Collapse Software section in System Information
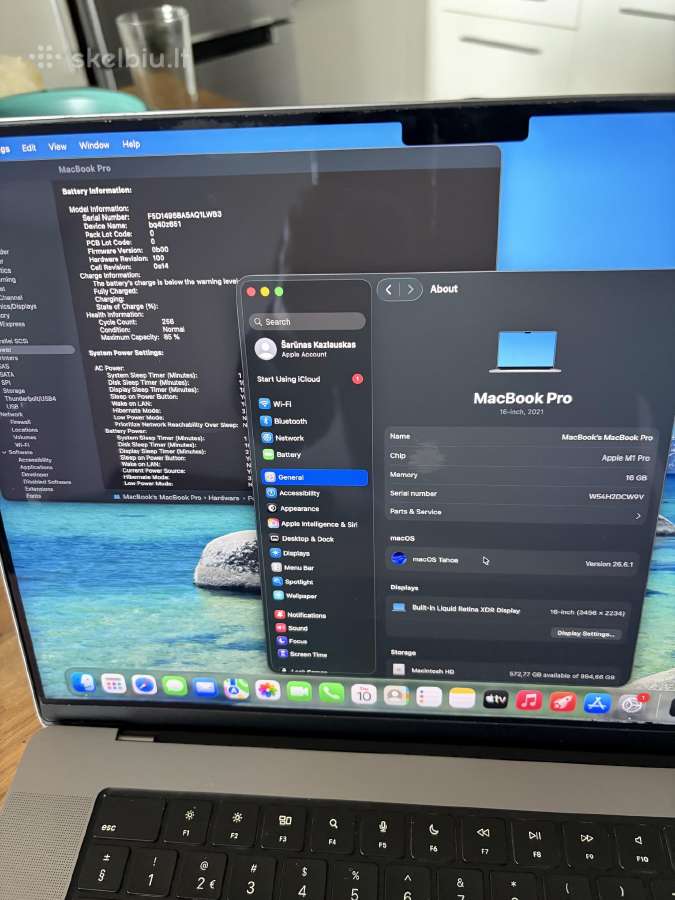Image resolution: width=675 pixels, height=900 pixels. (x=4, y=452)
